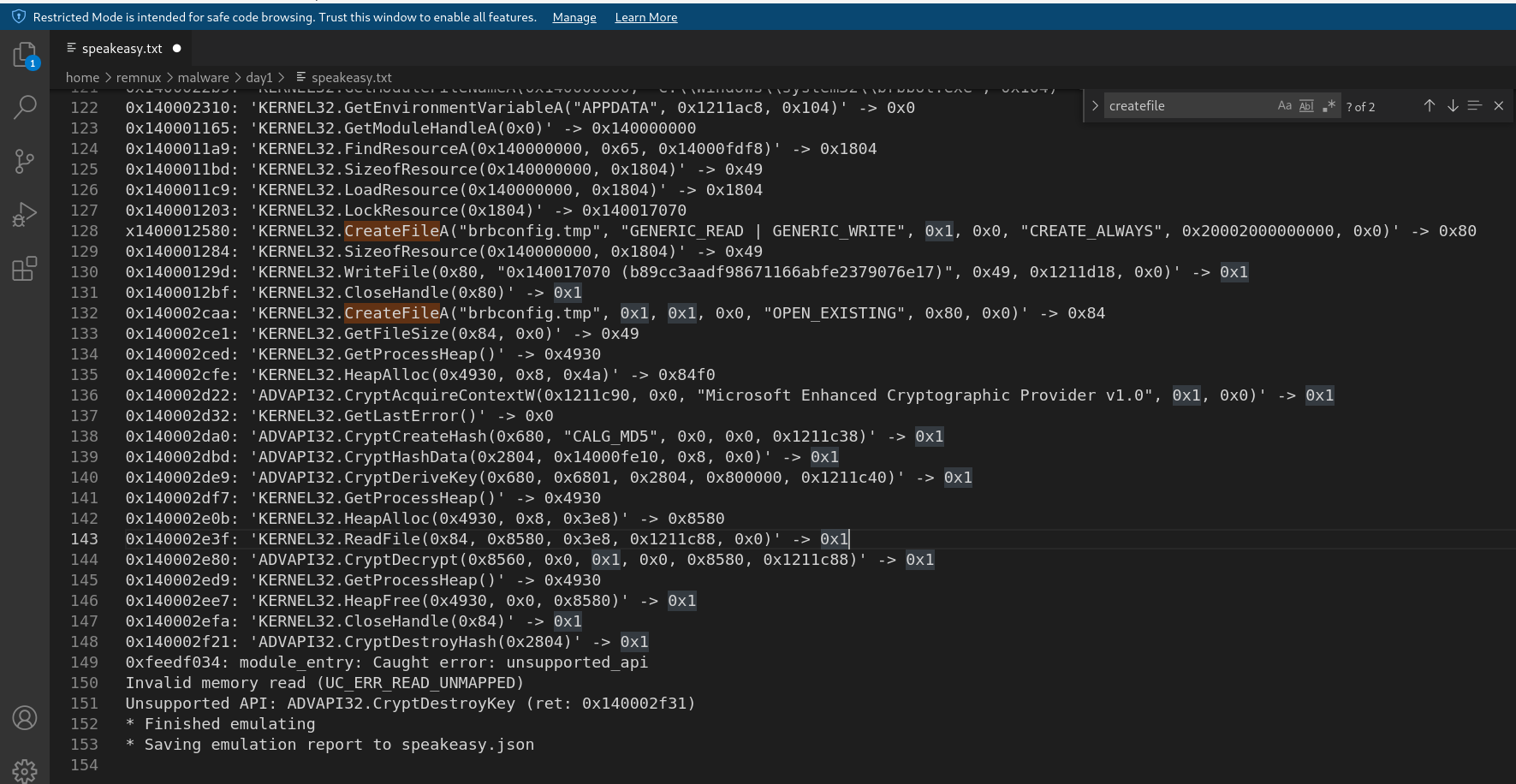Click the Manage link in Restricted Mode banner

point(574,17)
